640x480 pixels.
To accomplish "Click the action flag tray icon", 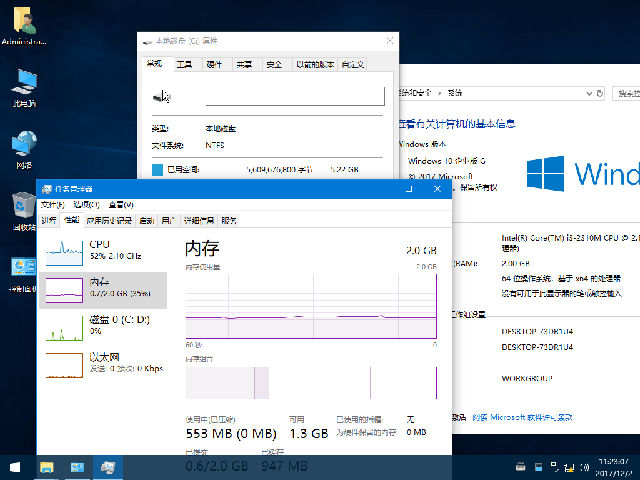I will point(554,466).
